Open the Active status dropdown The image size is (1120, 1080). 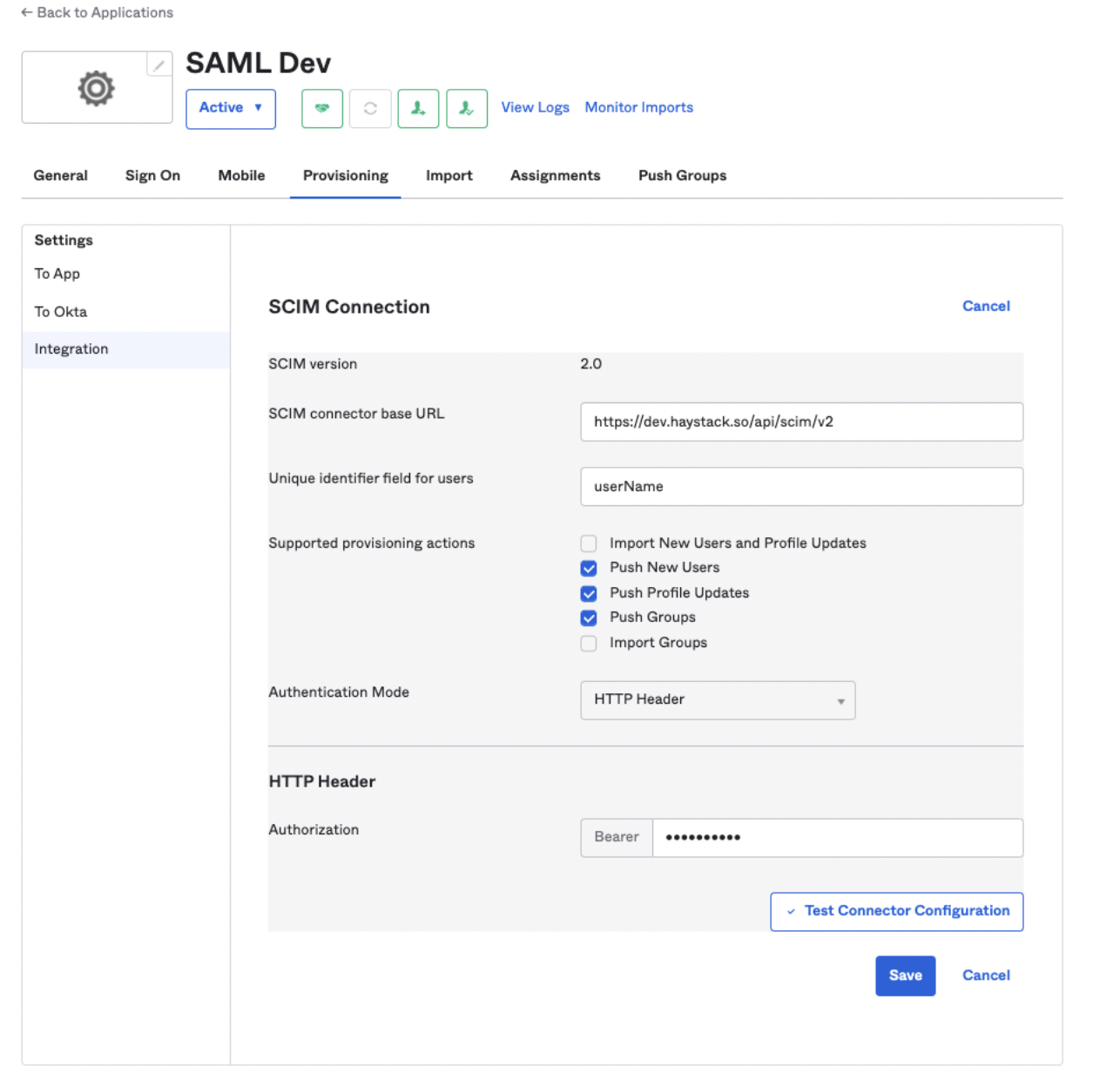click(231, 108)
